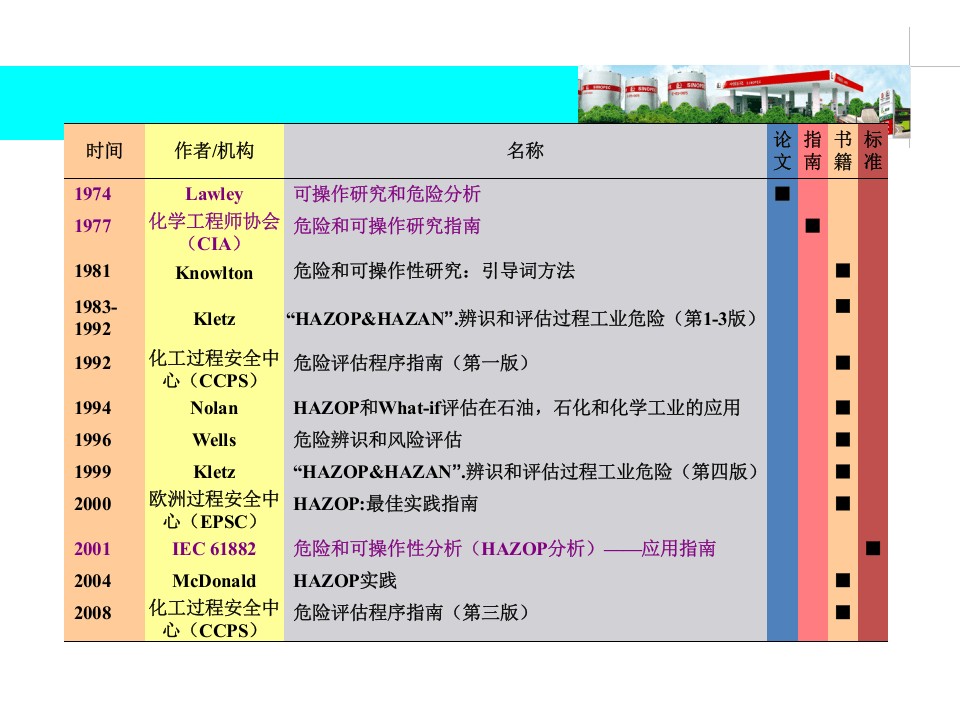Select the year cell '2000'
960x720 pixels.
[92, 504]
